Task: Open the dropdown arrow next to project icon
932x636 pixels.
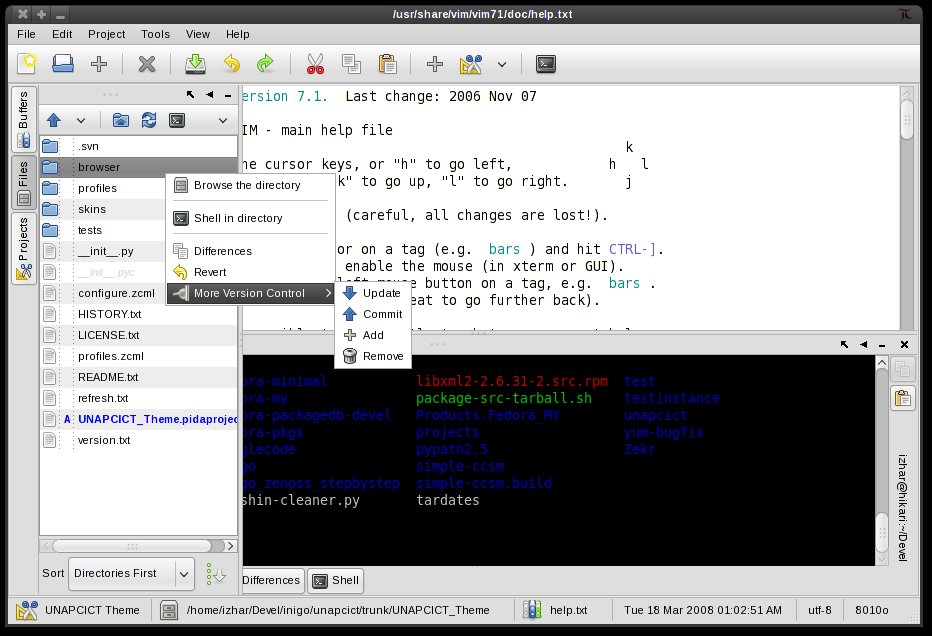Action: pyautogui.click(x=502, y=64)
